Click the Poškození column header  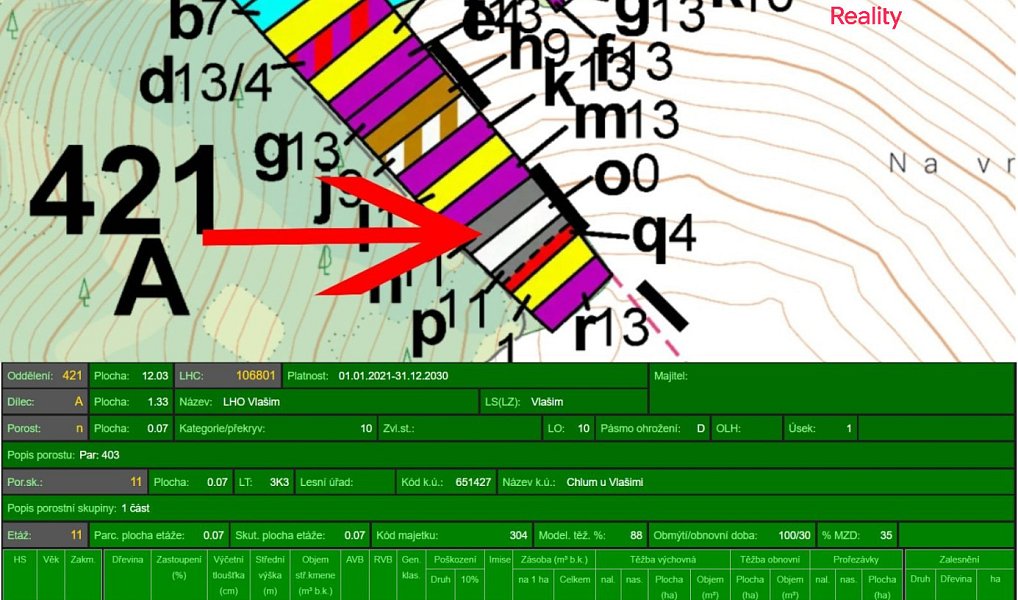tap(454, 559)
